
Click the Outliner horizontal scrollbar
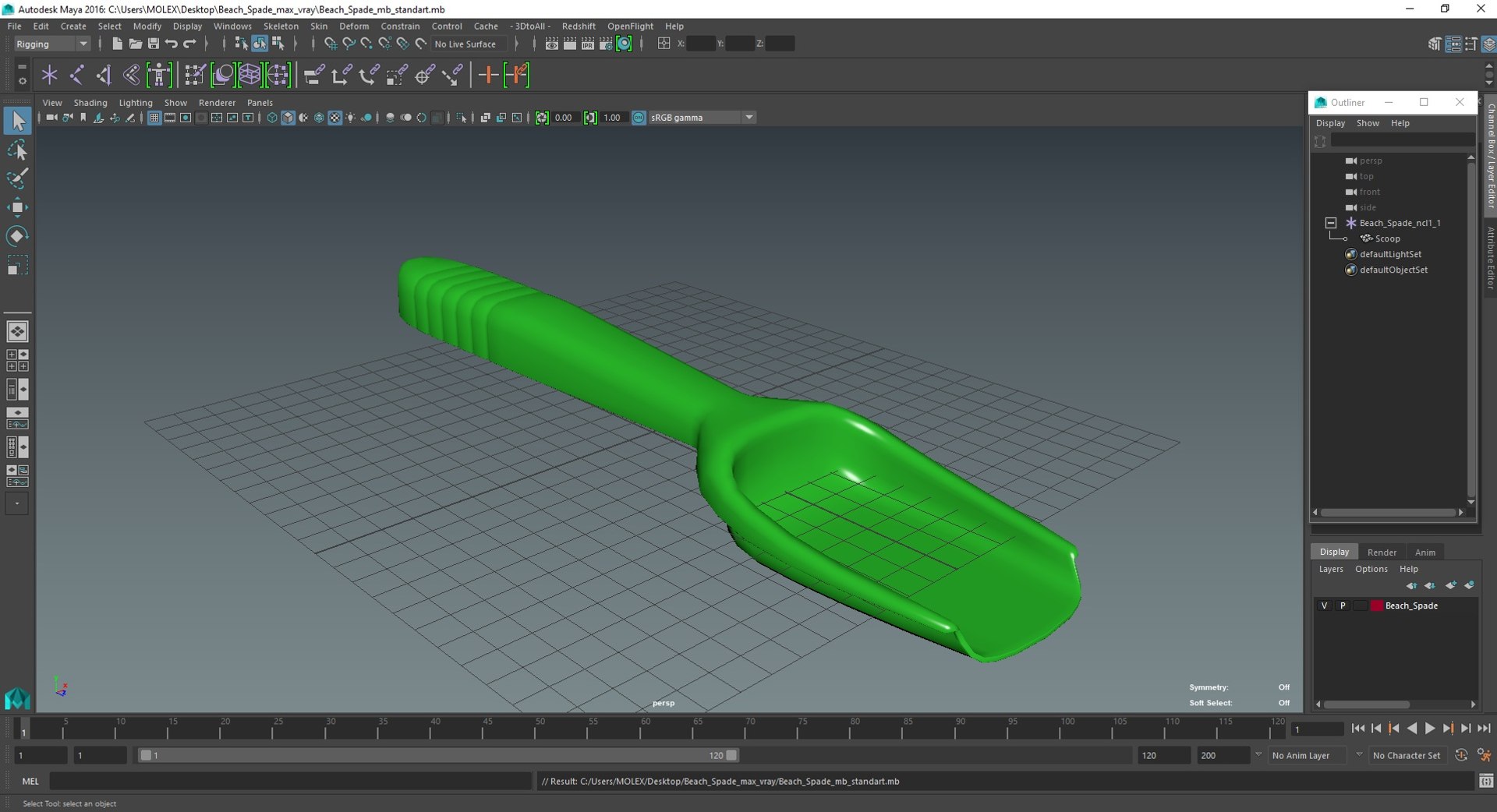(x=1388, y=512)
